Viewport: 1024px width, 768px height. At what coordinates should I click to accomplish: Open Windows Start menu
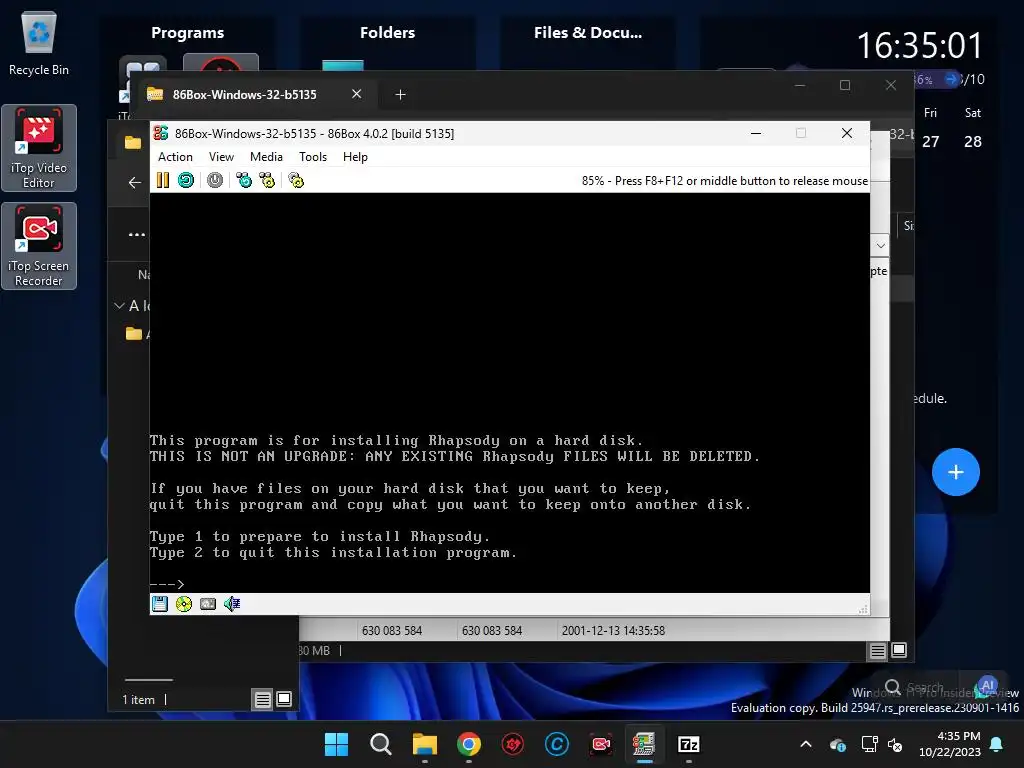point(336,744)
